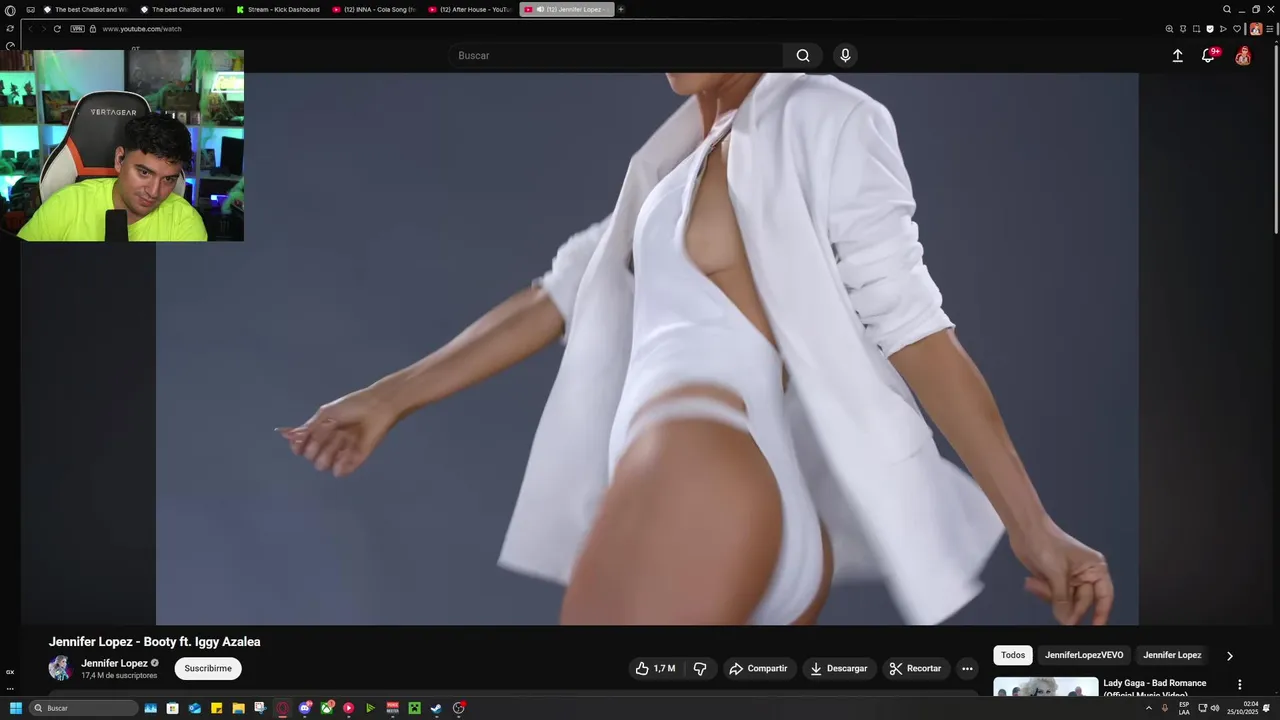1280x720 pixels.
Task: Toggle the VPN badge in address bar
Action: point(77,29)
